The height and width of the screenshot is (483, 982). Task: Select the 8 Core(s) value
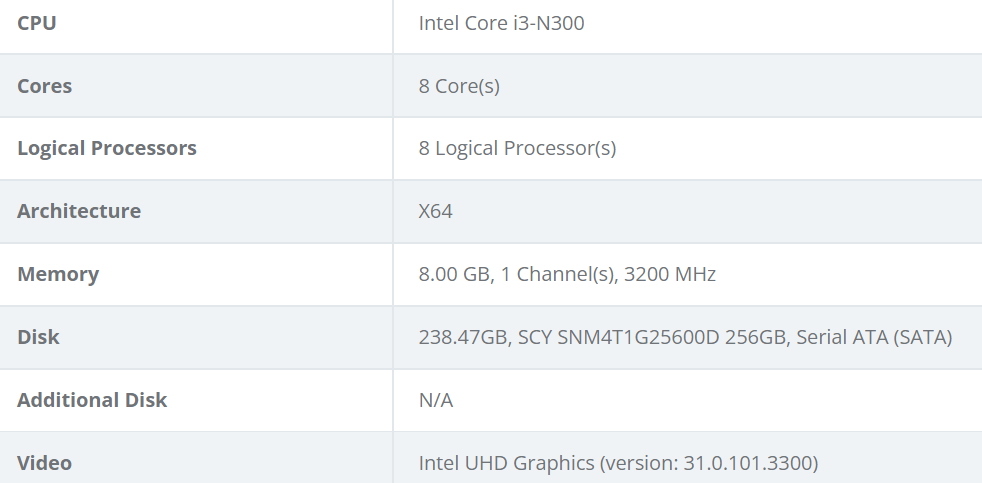pyautogui.click(x=459, y=86)
